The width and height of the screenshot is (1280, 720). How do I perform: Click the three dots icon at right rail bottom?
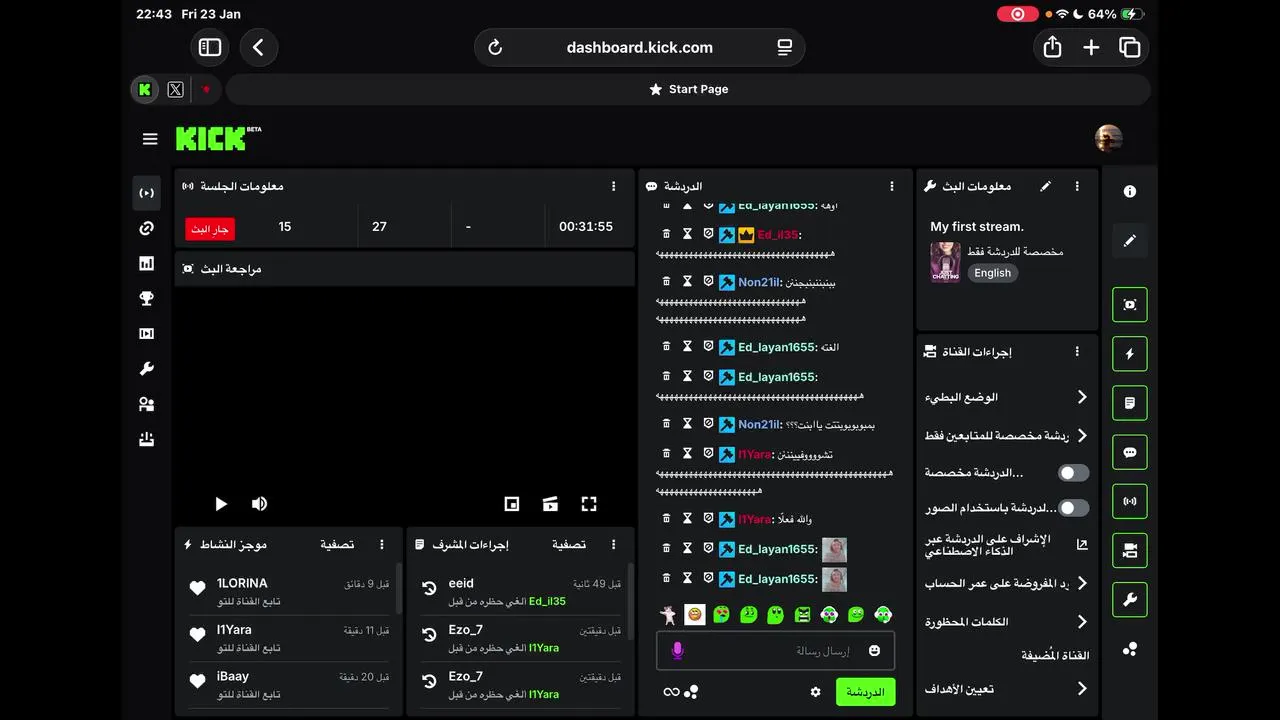point(1130,649)
